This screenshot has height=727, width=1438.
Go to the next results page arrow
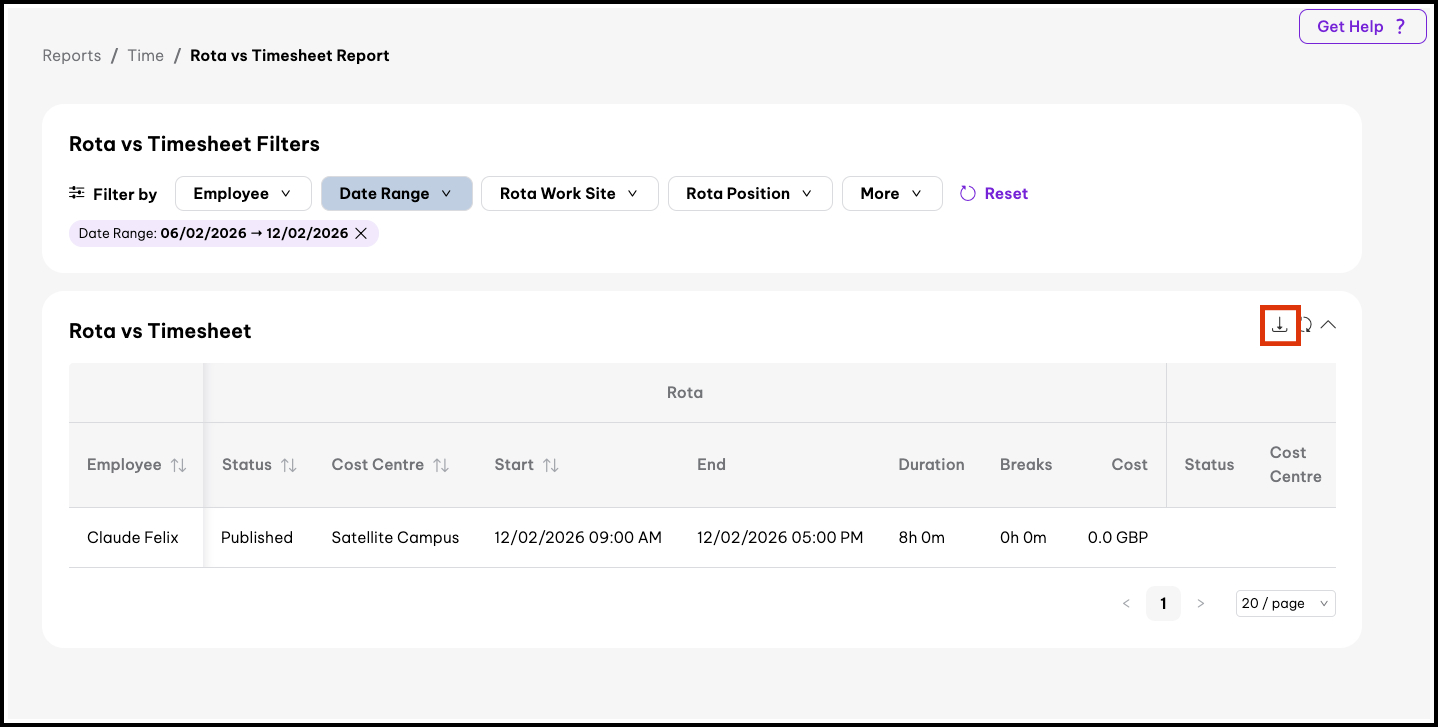coord(1200,603)
